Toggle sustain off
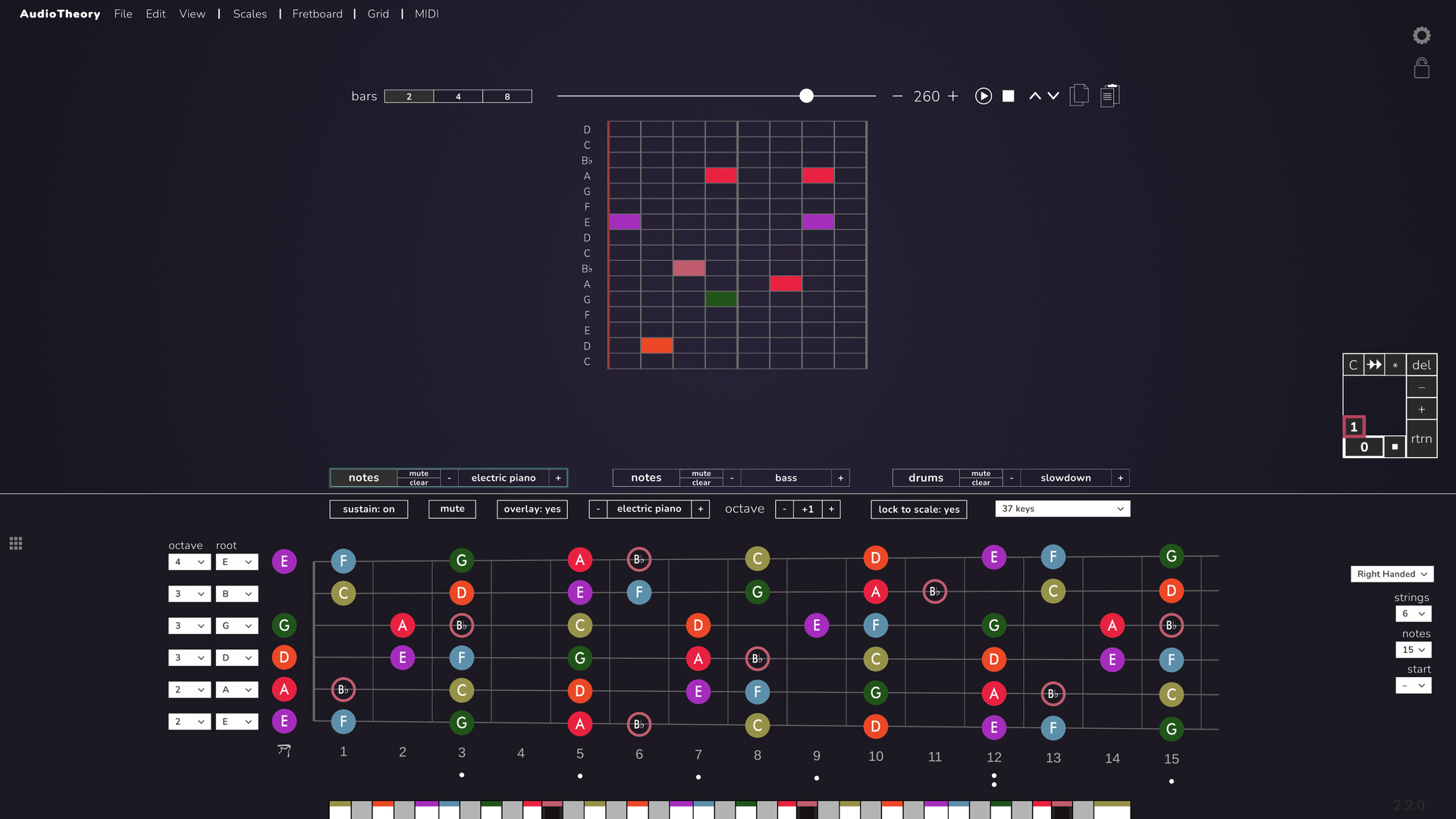Image resolution: width=1456 pixels, height=819 pixels. pyautogui.click(x=369, y=509)
